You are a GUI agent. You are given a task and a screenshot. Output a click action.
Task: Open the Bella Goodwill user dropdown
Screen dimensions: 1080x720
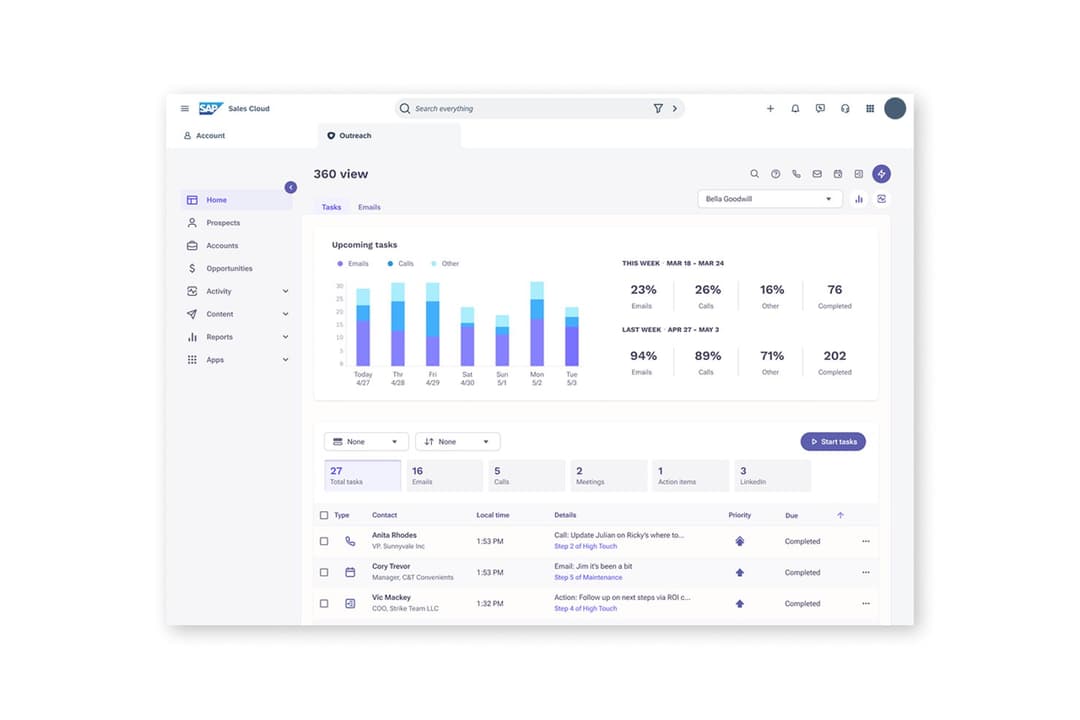tap(769, 198)
